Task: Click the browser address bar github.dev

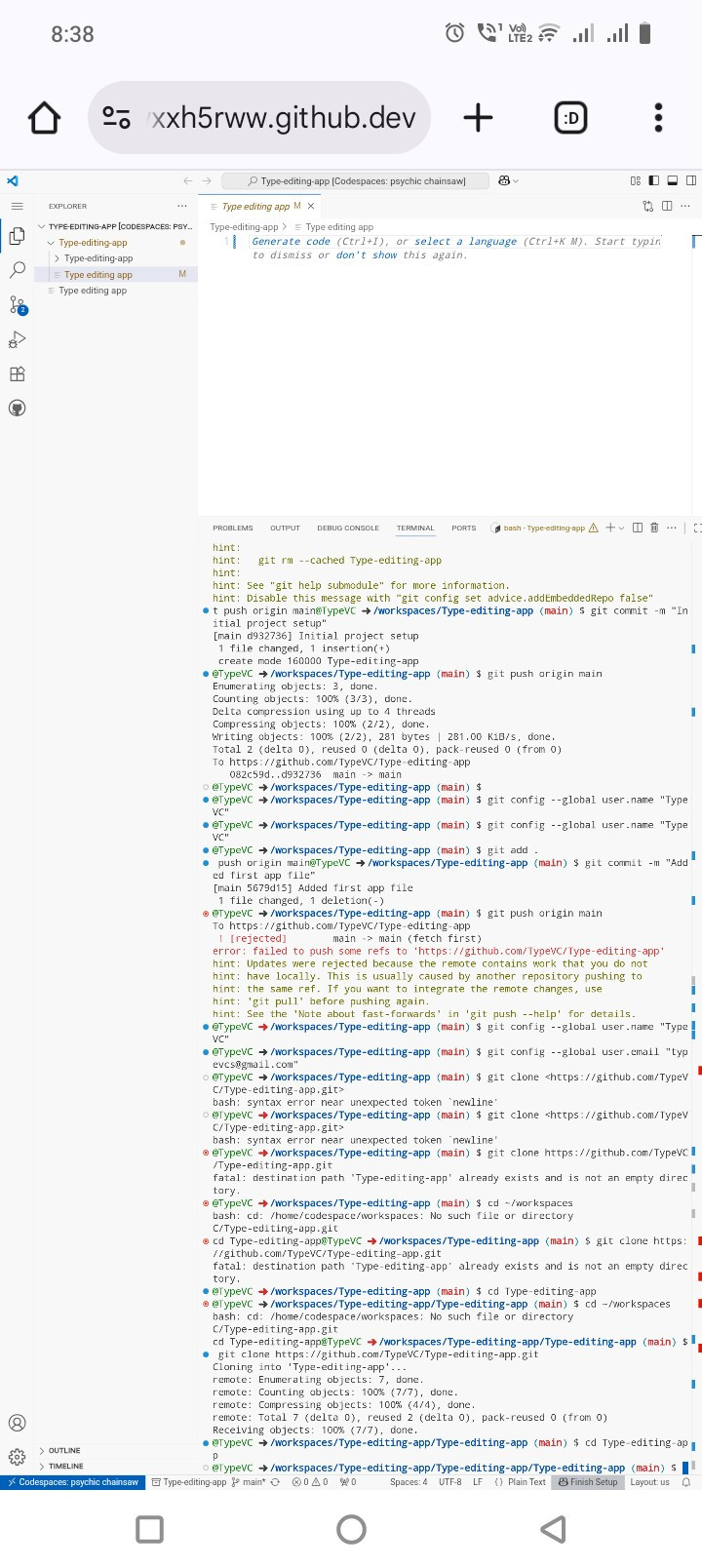Action: pyautogui.click(x=259, y=118)
